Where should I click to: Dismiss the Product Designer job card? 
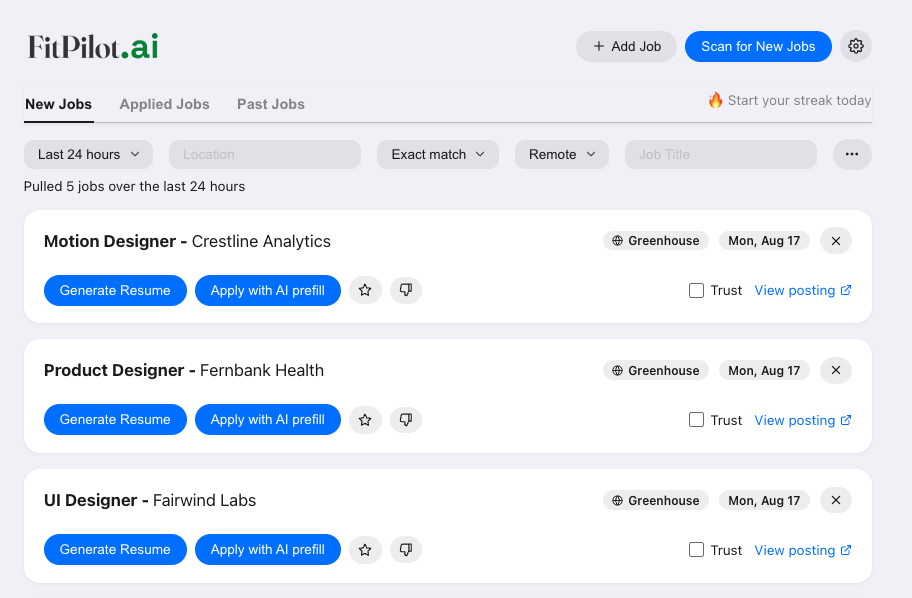coord(836,371)
